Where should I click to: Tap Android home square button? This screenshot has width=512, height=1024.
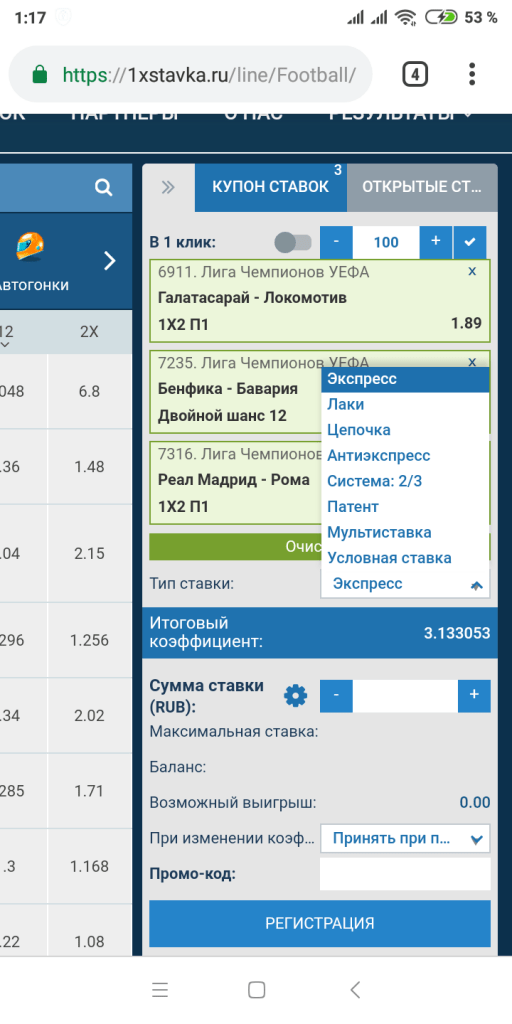point(257,990)
